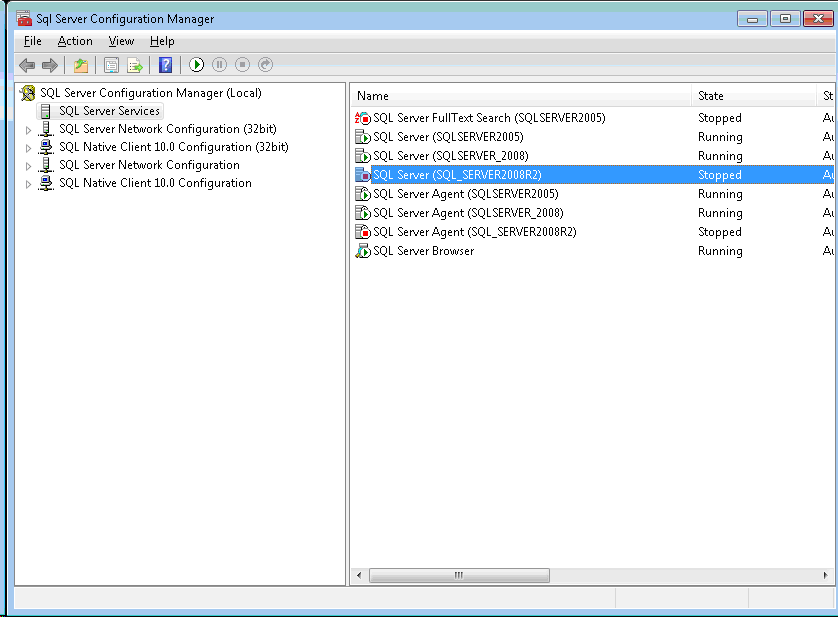The height and width of the screenshot is (617, 838).
Task: Click the Stop Service toolbar icon
Action: coord(242,65)
